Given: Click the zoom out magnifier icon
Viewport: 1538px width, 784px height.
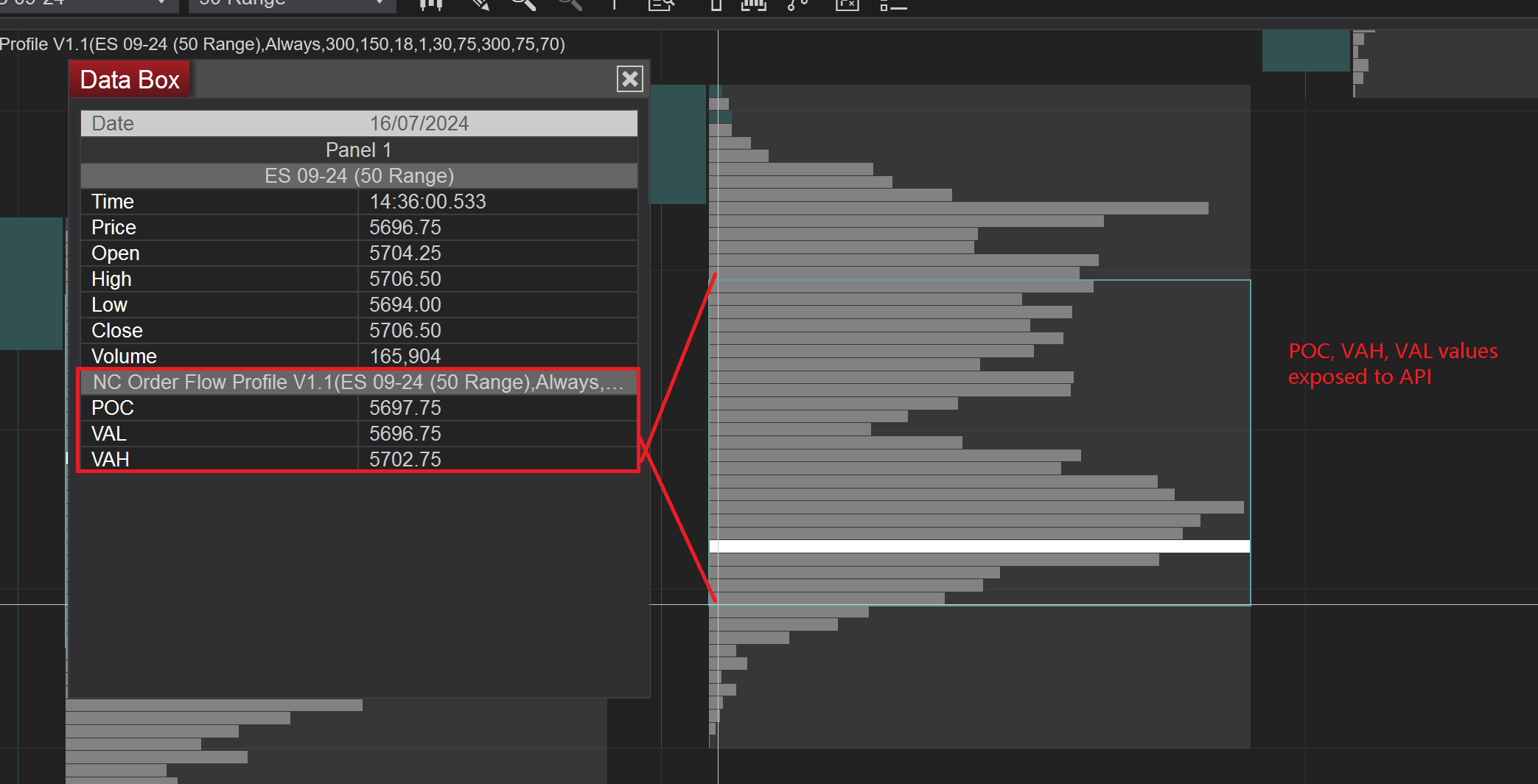Looking at the screenshot, I should point(567,5).
